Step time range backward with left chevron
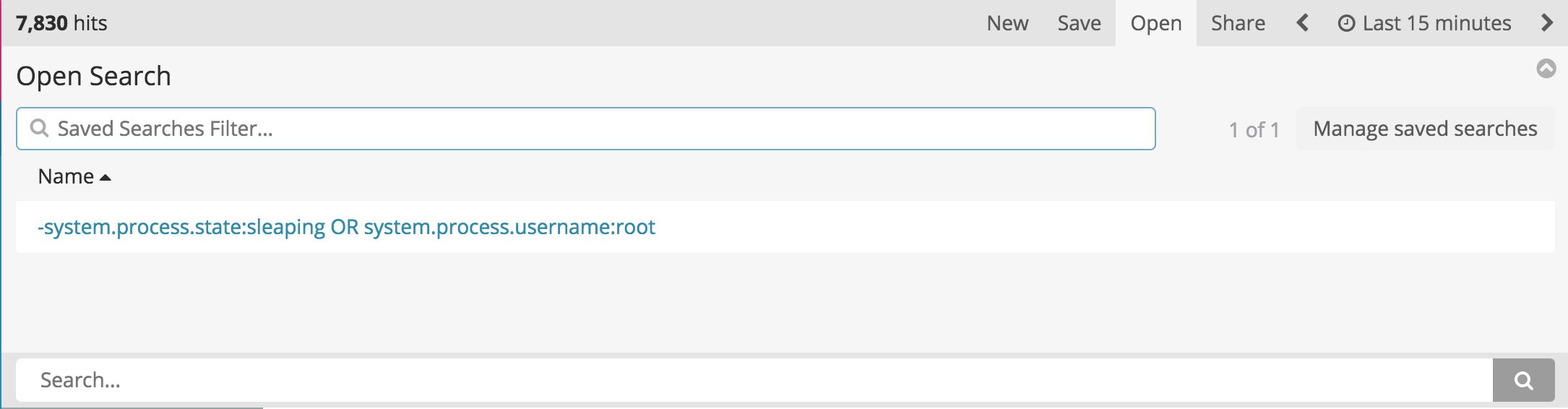 click(x=1303, y=23)
